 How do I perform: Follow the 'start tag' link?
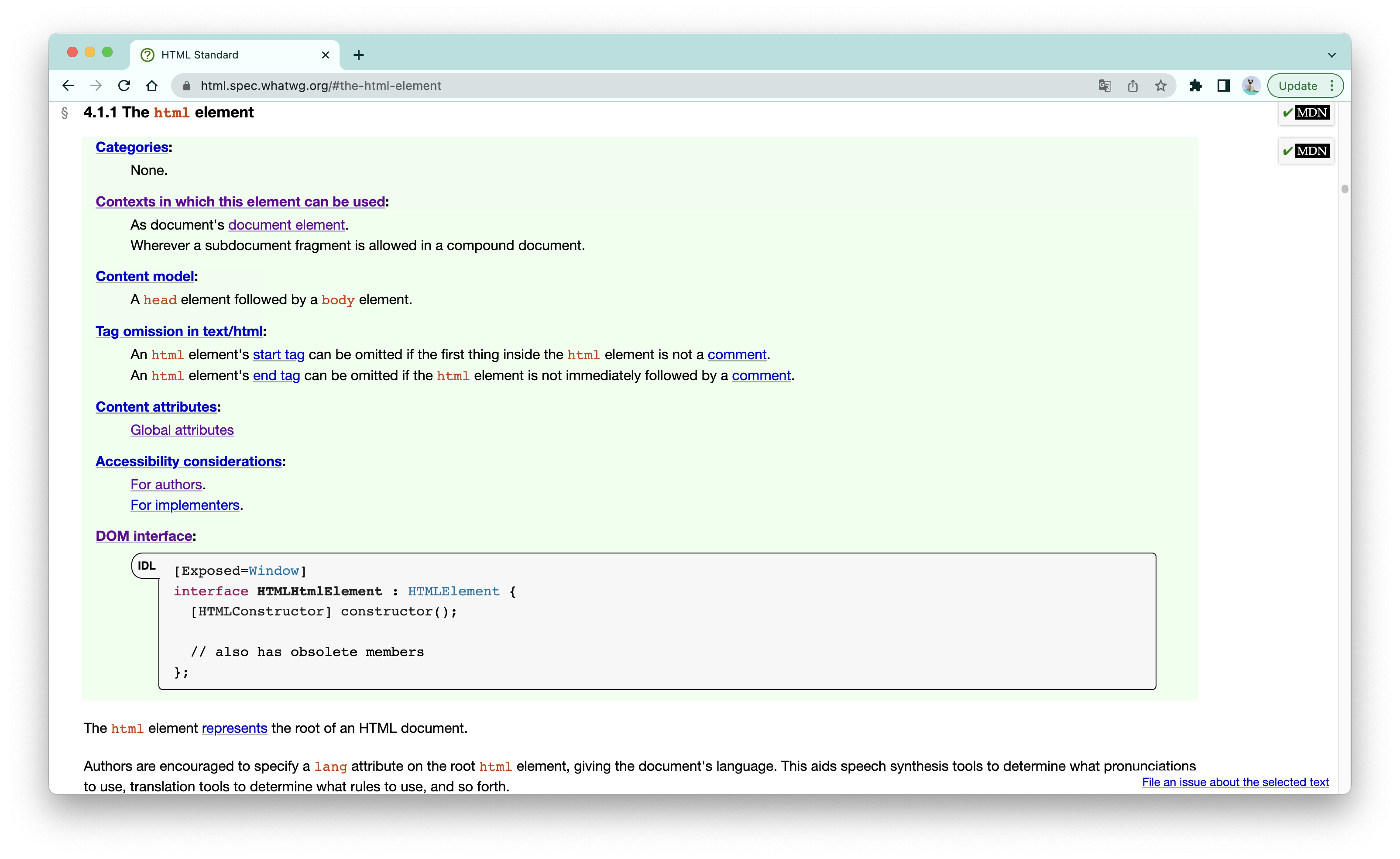tap(278, 355)
